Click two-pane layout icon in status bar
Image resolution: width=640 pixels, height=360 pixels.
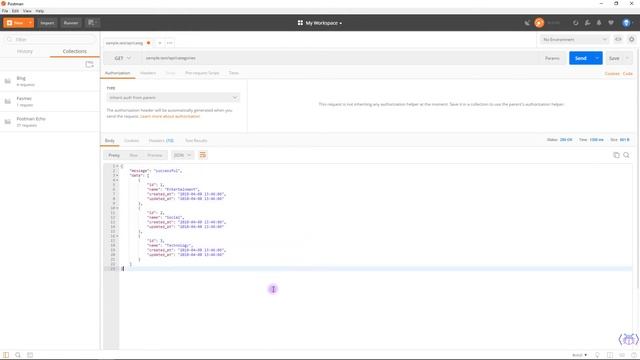pos(610,355)
